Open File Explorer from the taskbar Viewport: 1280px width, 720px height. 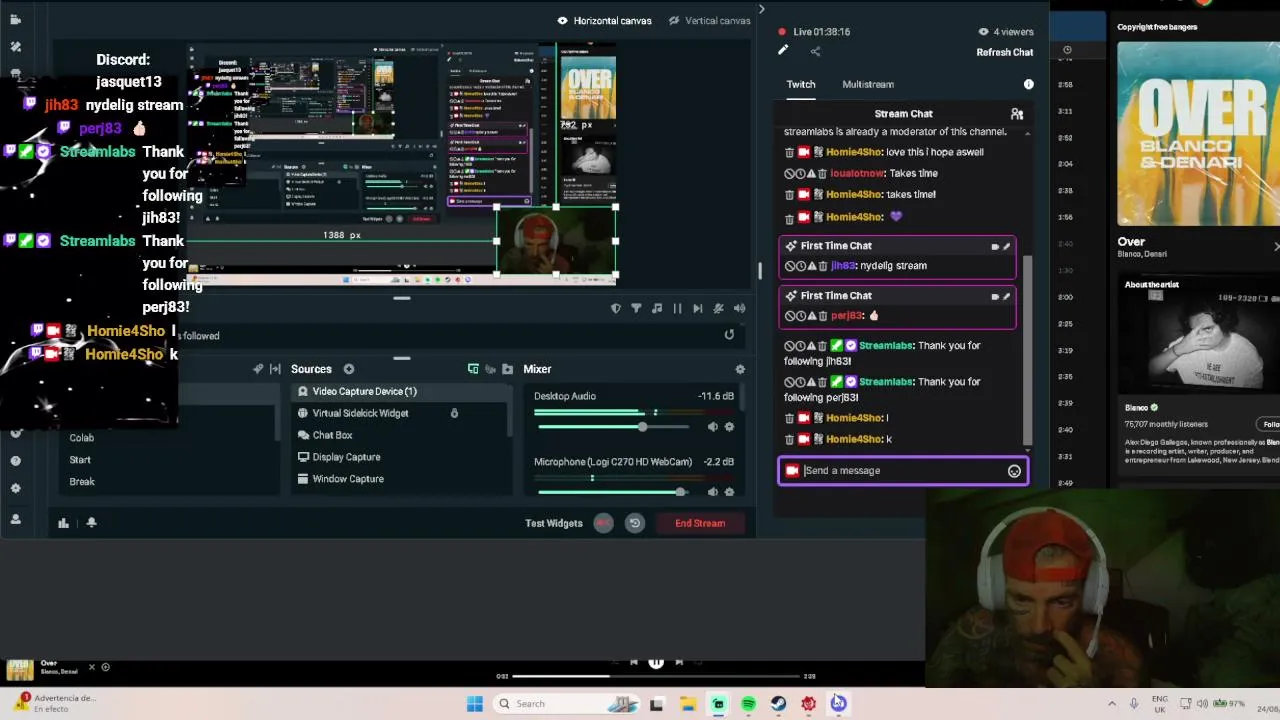click(x=688, y=704)
